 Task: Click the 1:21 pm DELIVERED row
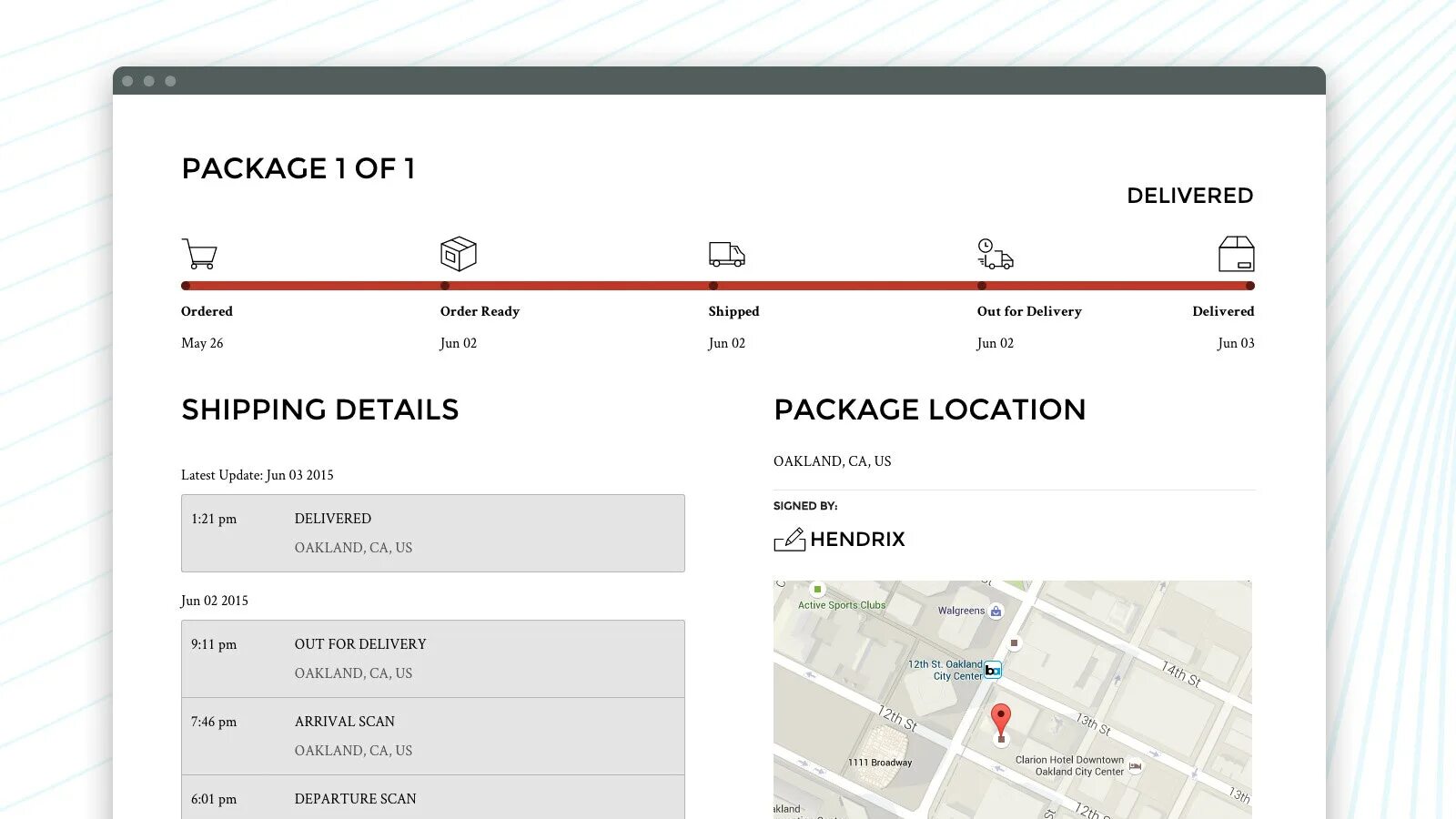coord(433,533)
